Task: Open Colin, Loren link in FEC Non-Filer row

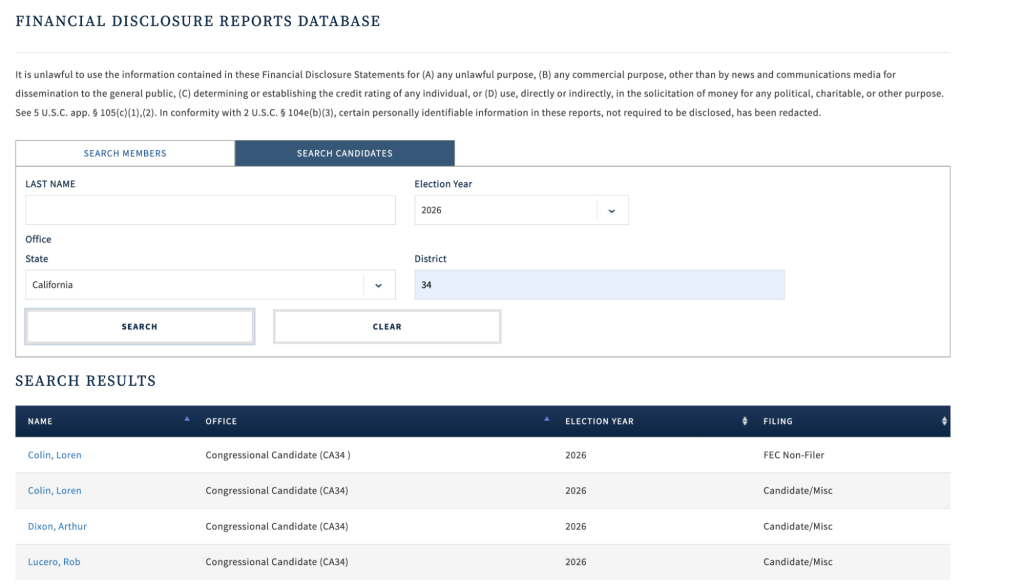Action: click(x=55, y=455)
